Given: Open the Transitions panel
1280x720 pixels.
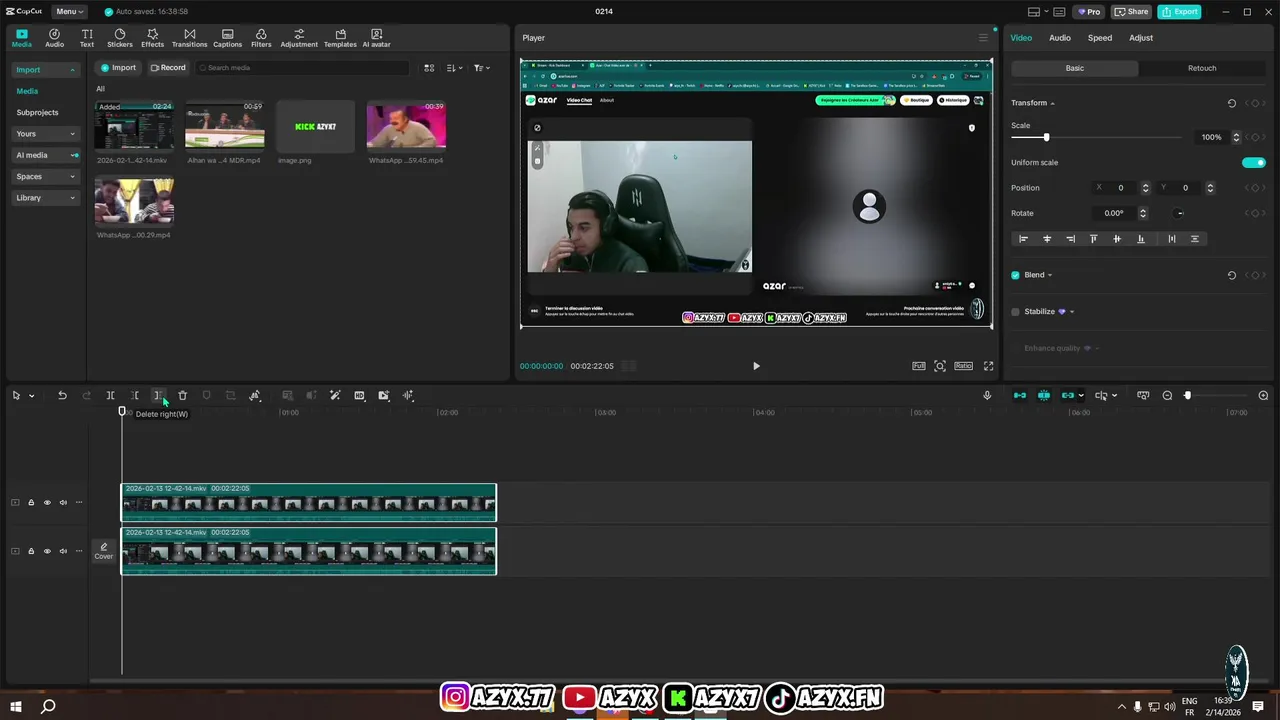Looking at the screenshot, I should pos(189,38).
